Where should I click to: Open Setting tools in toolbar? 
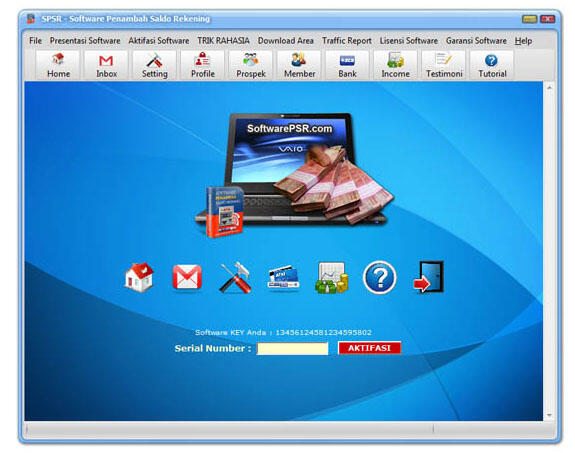pos(154,65)
